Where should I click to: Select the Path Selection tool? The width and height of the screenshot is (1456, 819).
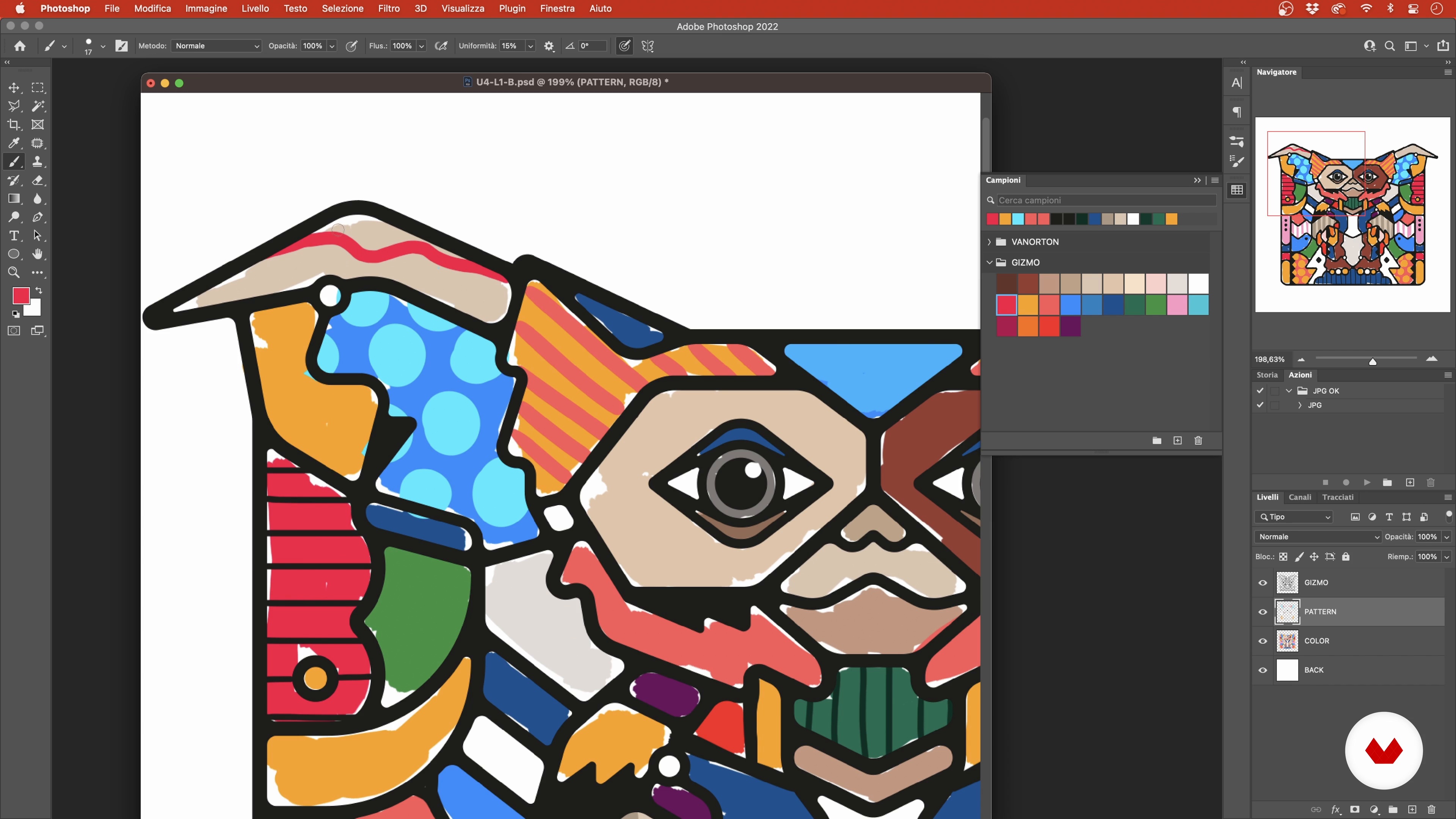click(x=37, y=236)
